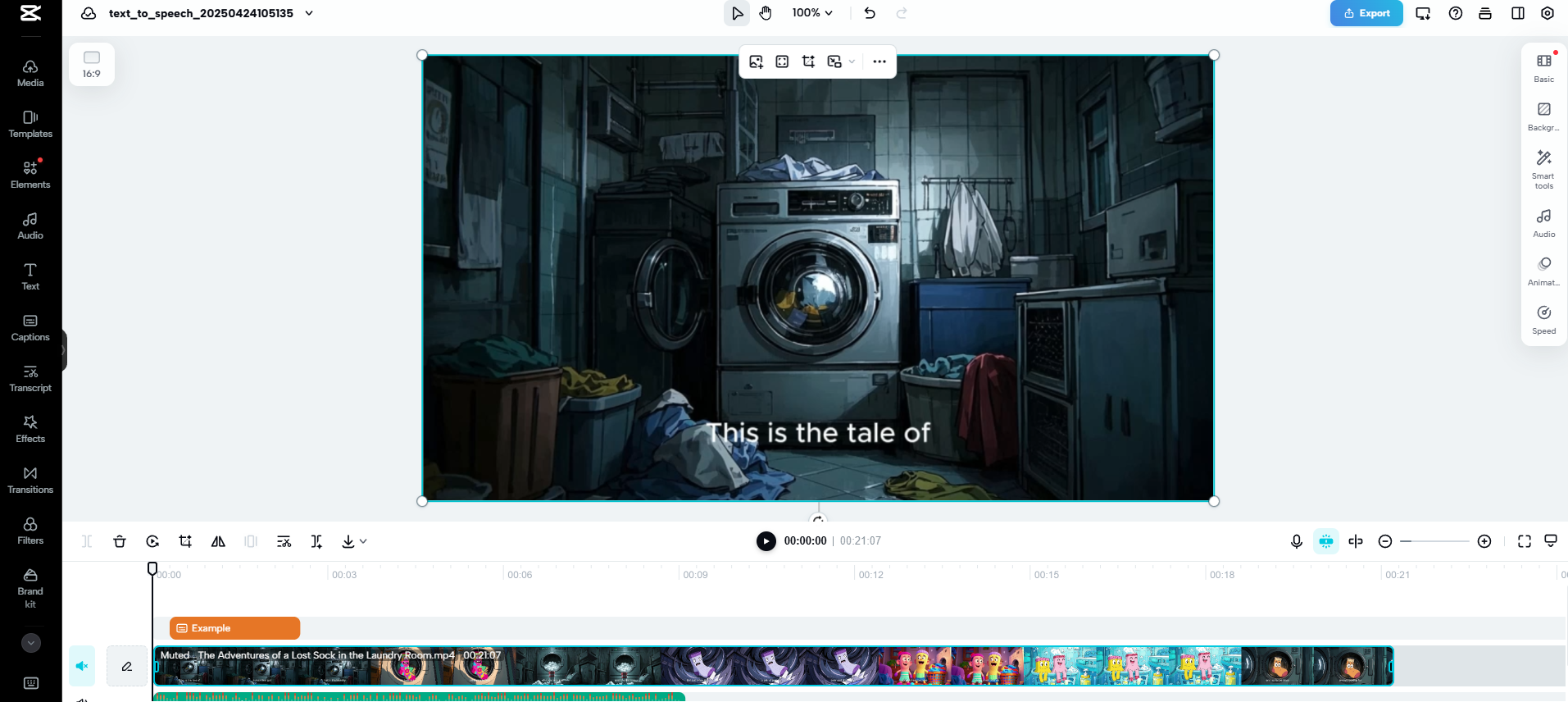Open the Text panel
Screen dimensions: 1568x702
pyautogui.click(x=30, y=276)
